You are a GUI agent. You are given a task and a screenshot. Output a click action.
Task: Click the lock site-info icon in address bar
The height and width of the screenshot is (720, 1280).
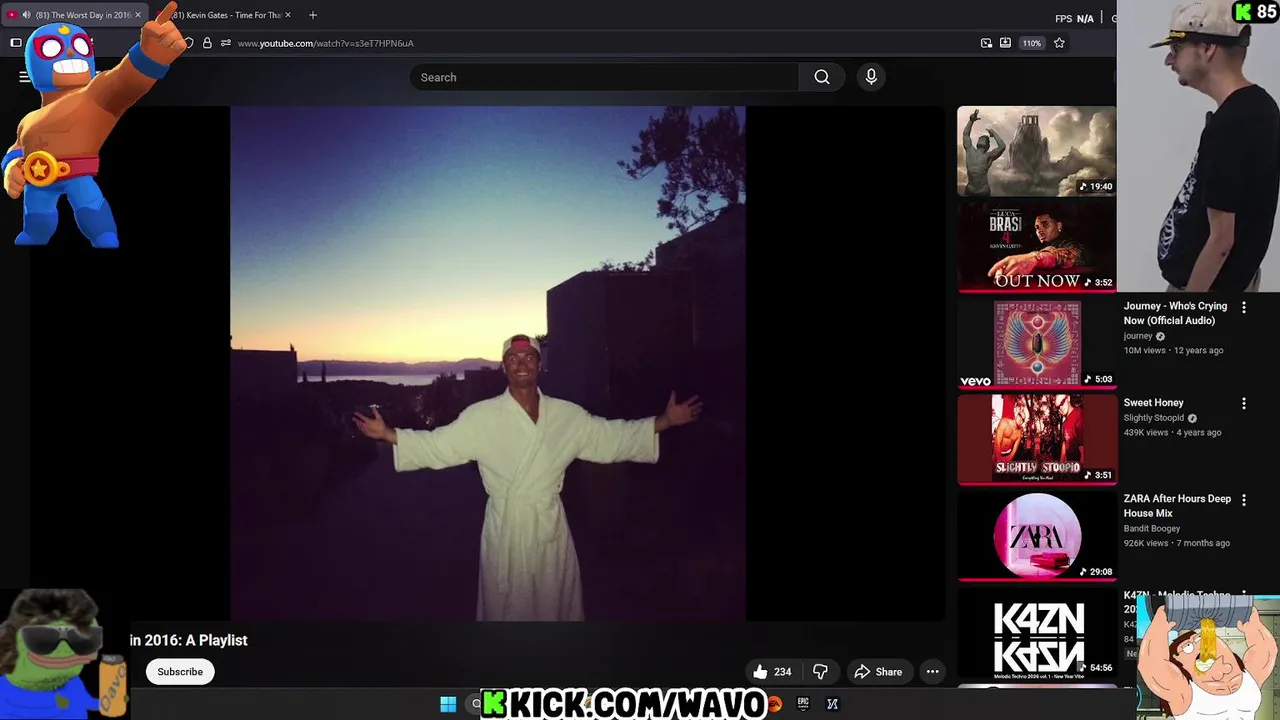(207, 43)
